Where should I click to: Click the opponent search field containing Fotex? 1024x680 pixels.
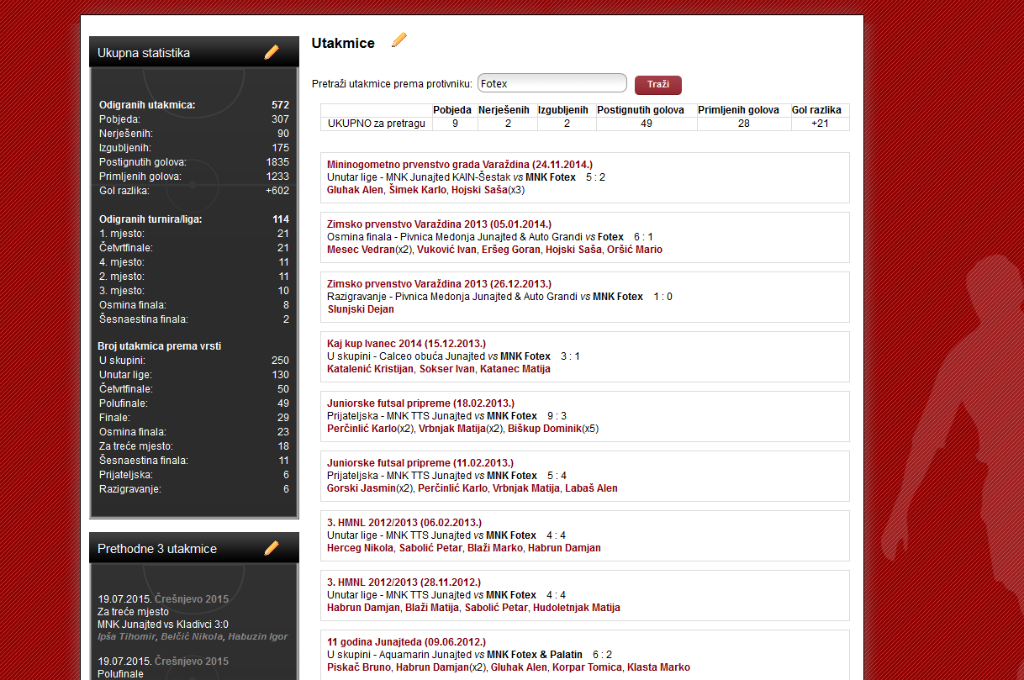552,84
